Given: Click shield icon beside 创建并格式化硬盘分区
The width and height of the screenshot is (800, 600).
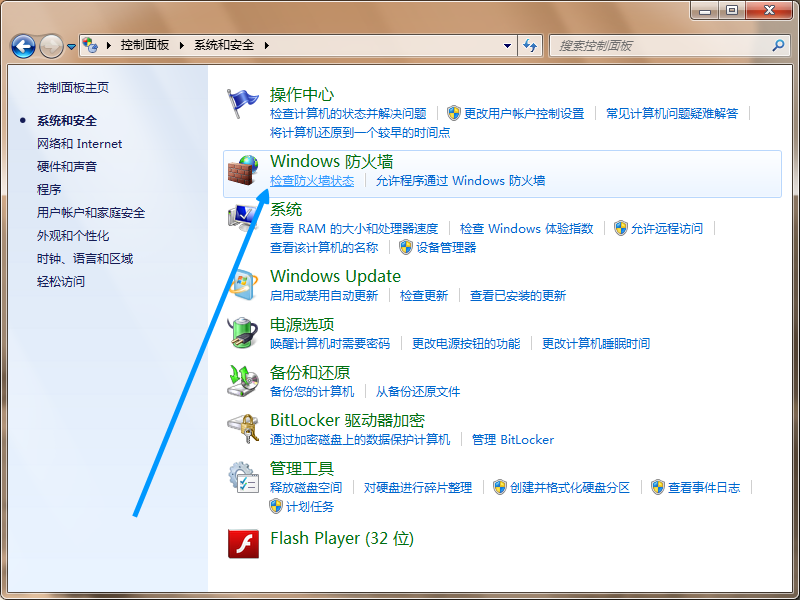Looking at the screenshot, I should [x=499, y=487].
